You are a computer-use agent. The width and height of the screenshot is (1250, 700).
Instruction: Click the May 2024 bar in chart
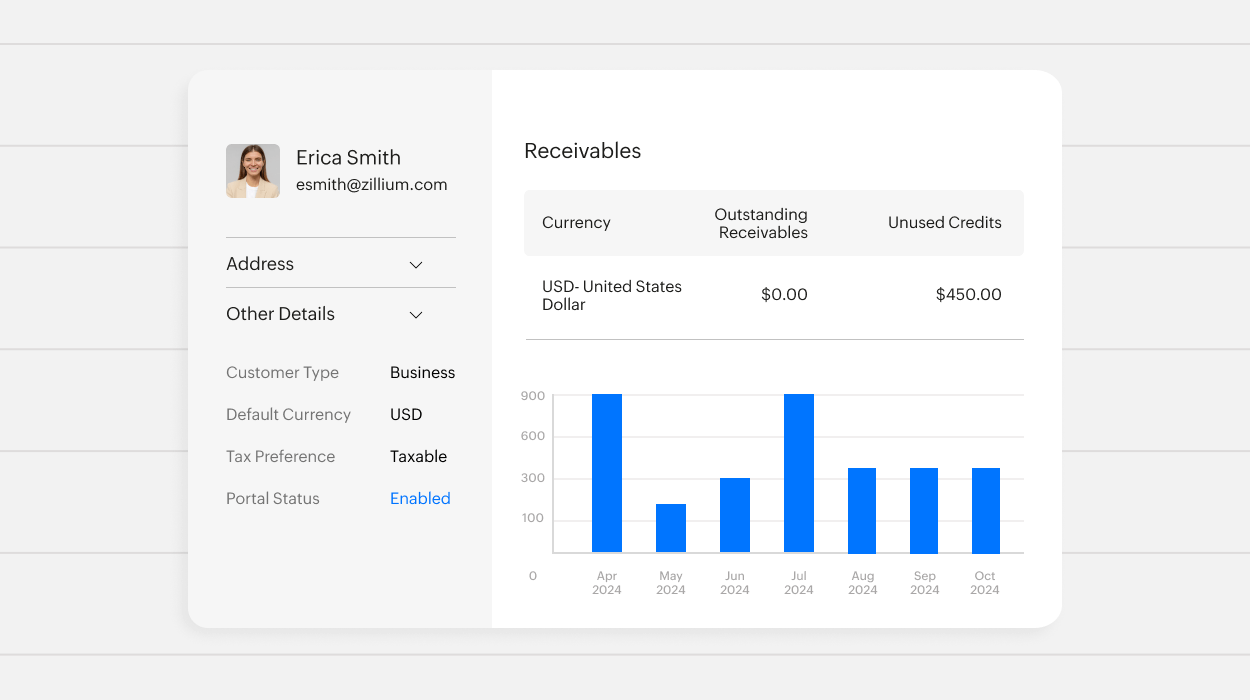pos(671,528)
